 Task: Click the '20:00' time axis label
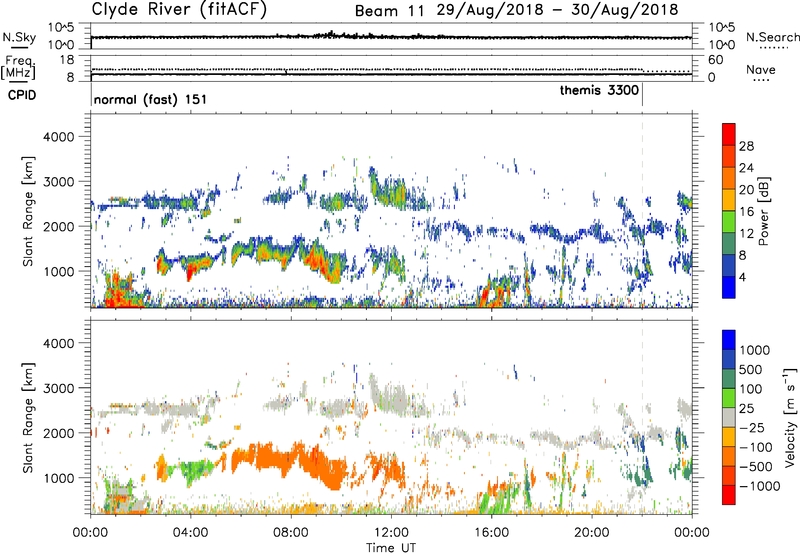point(592,533)
